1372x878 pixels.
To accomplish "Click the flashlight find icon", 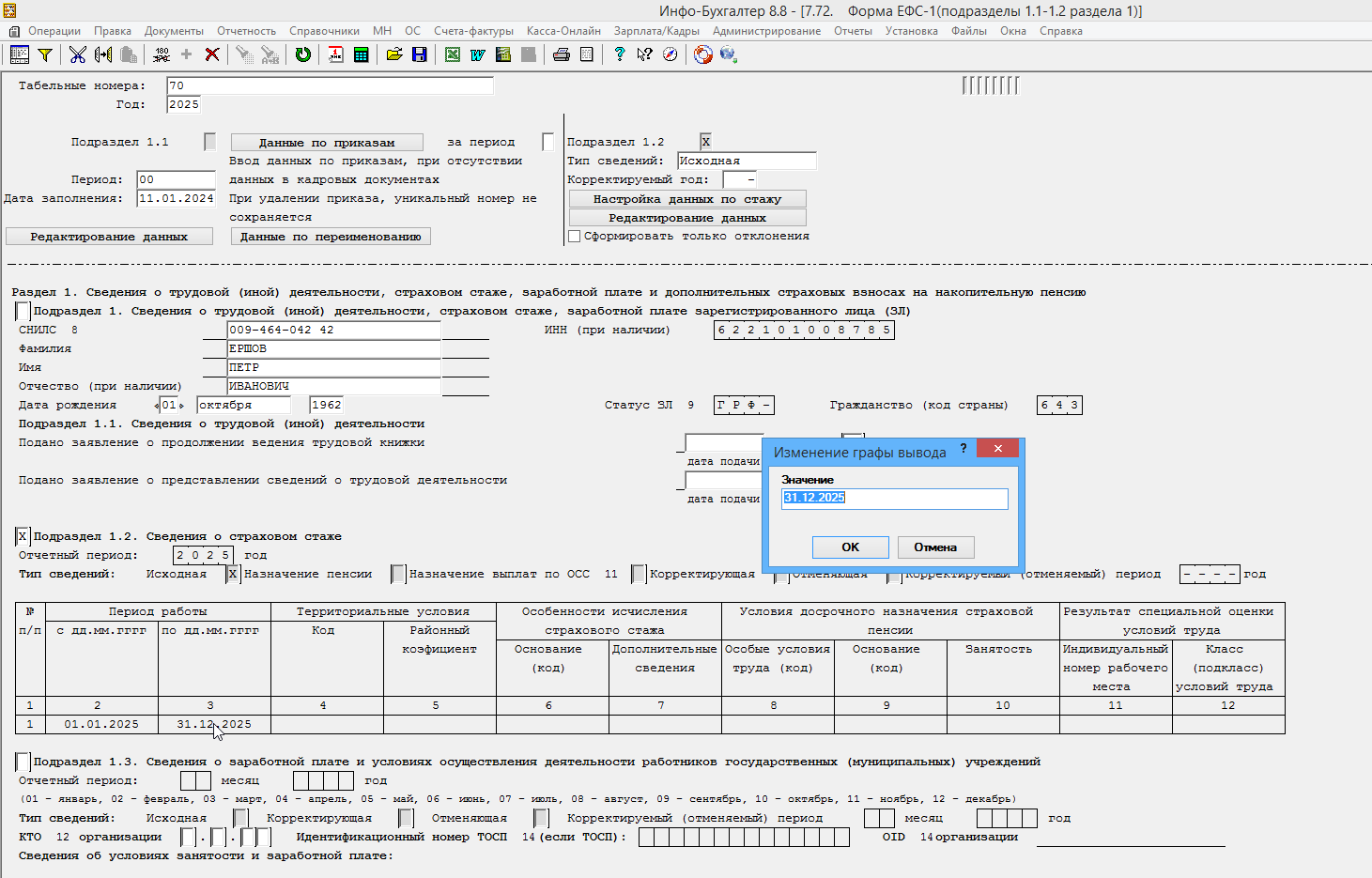I will pos(244,54).
